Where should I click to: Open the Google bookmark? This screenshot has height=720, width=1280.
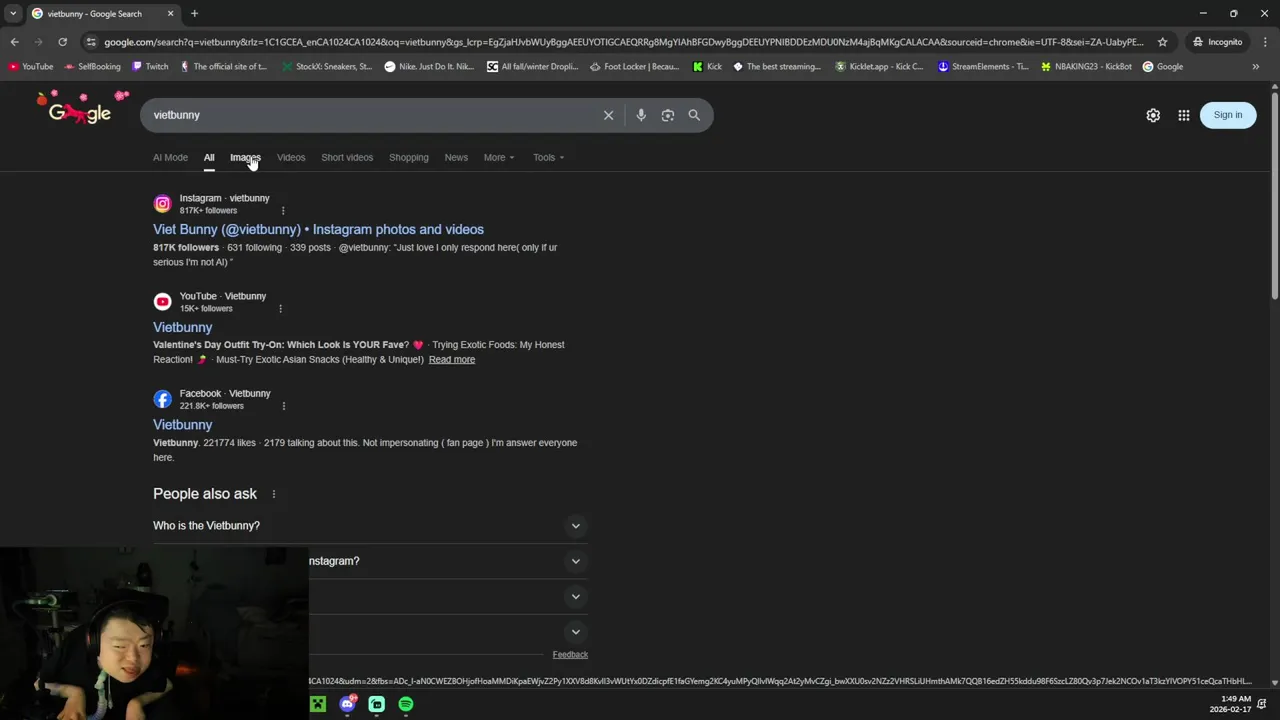pos(1163,67)
